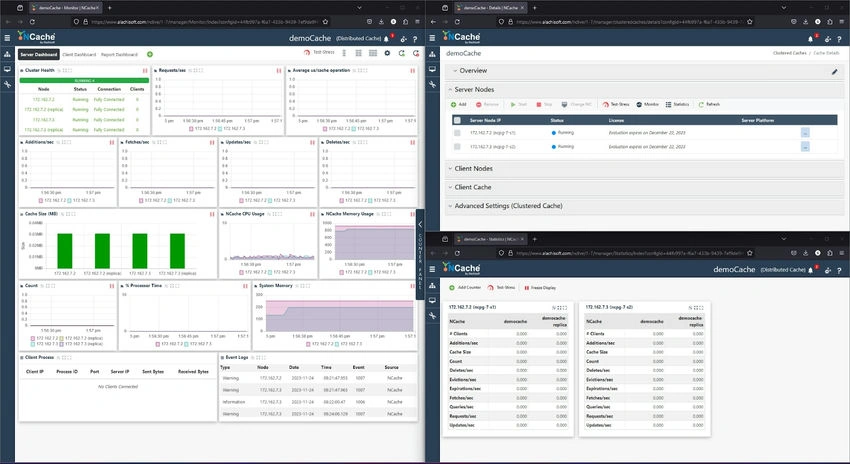Click Add Counter in Statistics window
The image size is (850, 464).
pyautogui.click(x=465, y=288)
